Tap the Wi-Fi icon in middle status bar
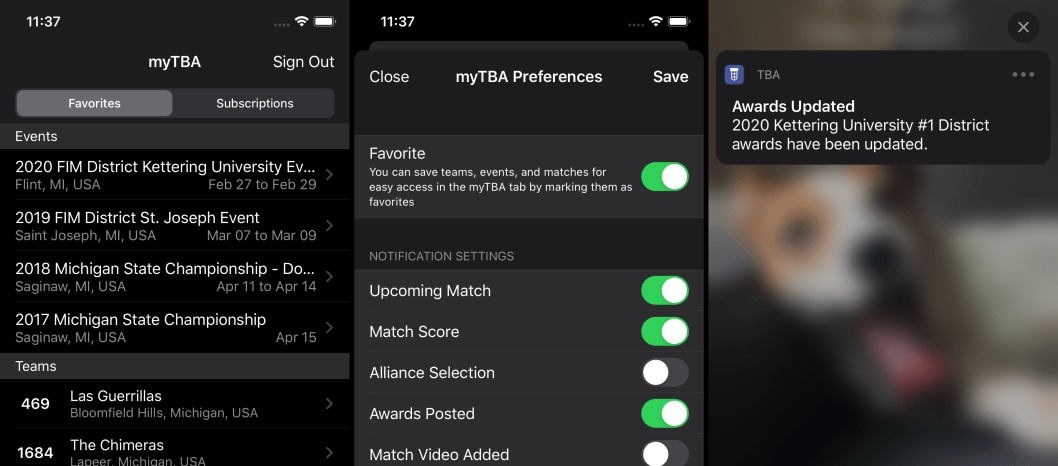The height and width of the screenshot is (466, 1058). [655, 22]
